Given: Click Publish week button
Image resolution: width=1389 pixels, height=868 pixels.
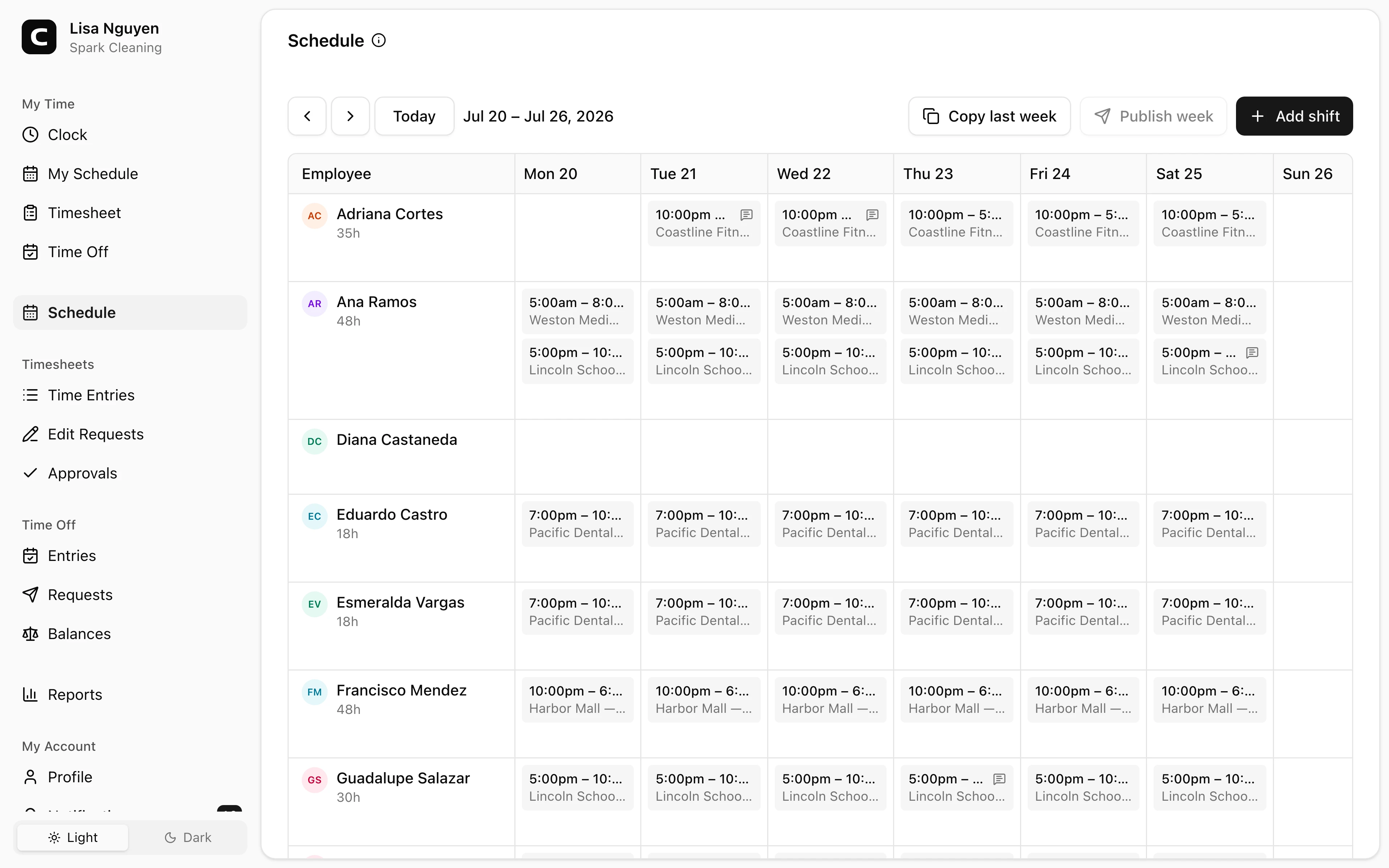Looking at the screenshot, I should click(x=1153, y=116).
